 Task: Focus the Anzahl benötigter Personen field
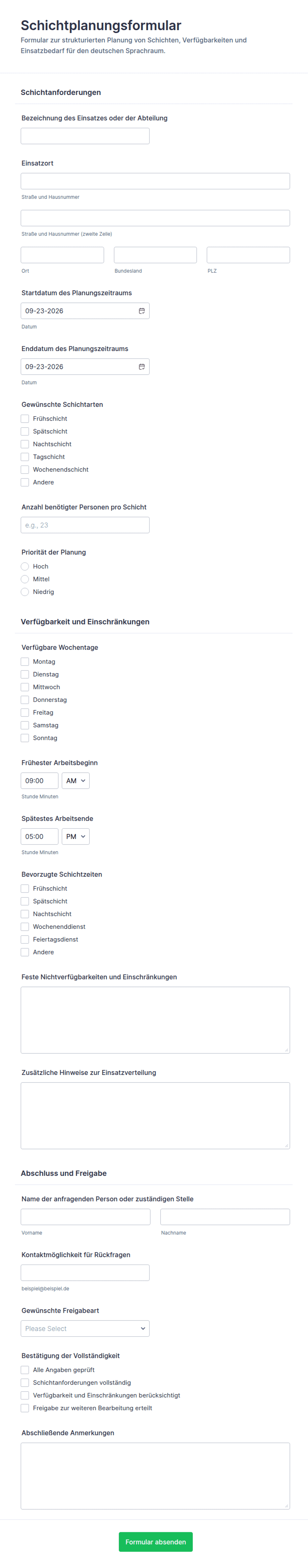tap(85, 525)
